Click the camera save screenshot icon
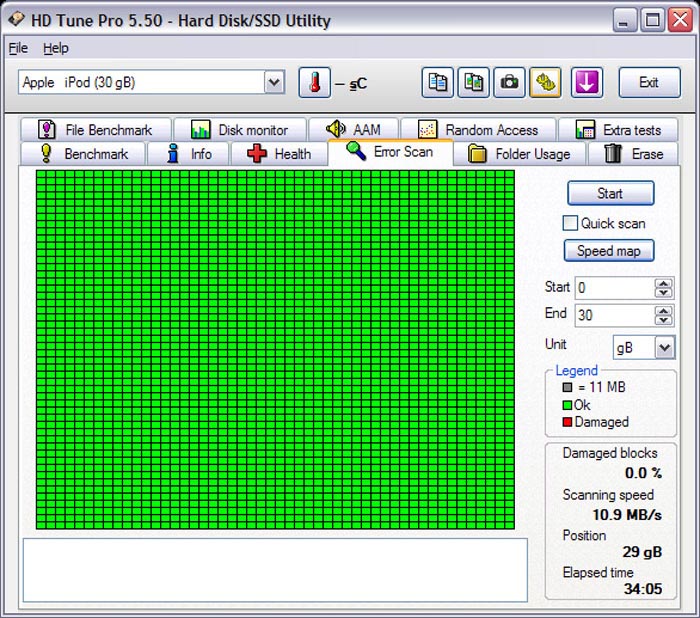This screenshot has width=700, height=618. [509, 83]
